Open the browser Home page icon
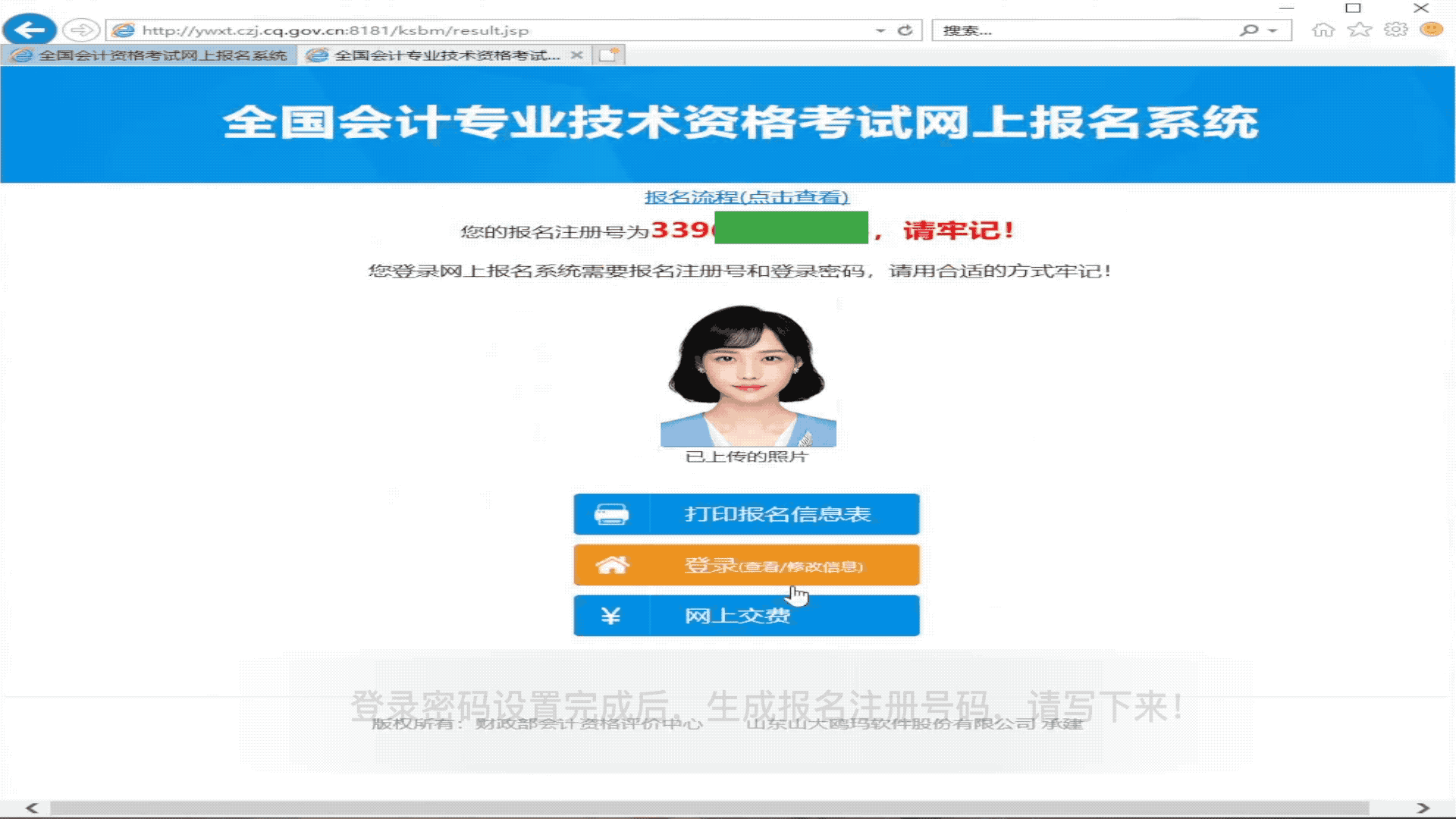Viewport: 1456px width, 819px height. point(1323,30)
